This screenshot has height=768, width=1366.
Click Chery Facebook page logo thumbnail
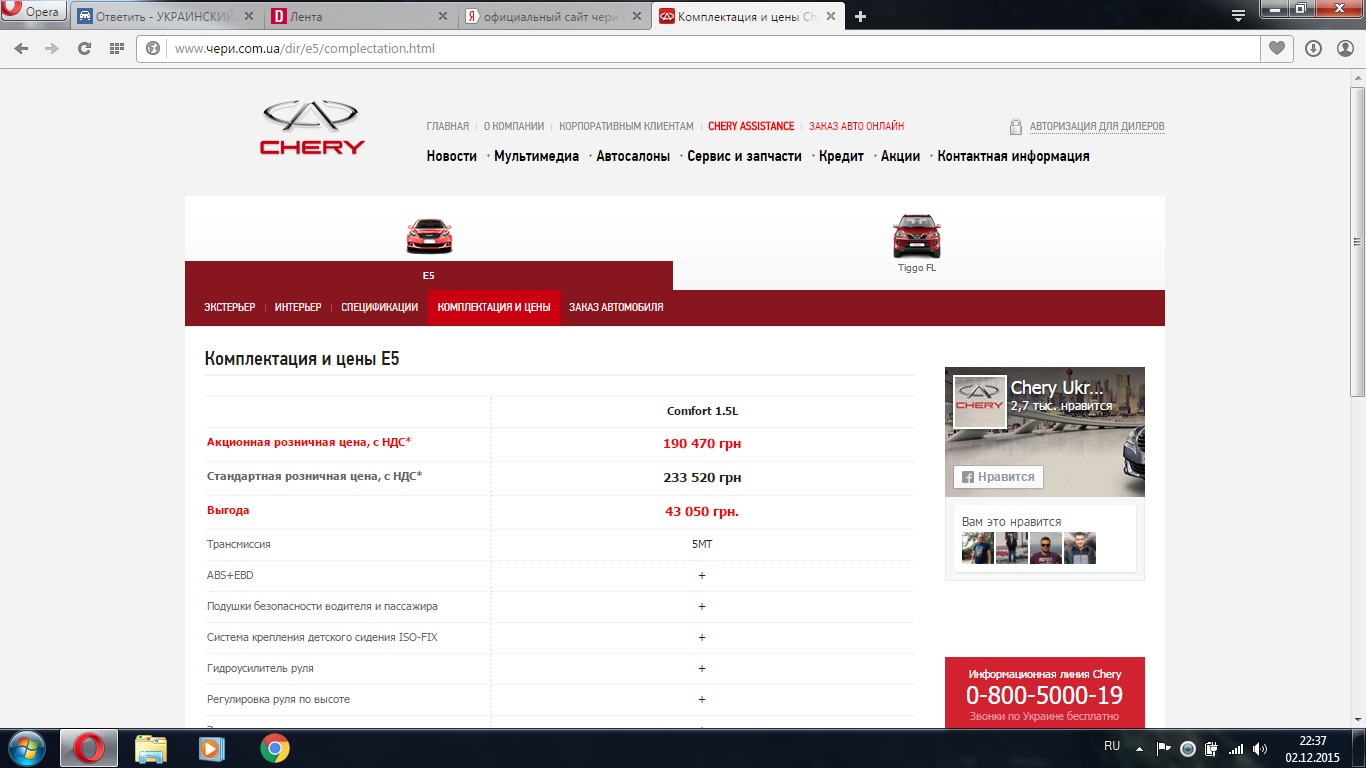pos(979,402)
